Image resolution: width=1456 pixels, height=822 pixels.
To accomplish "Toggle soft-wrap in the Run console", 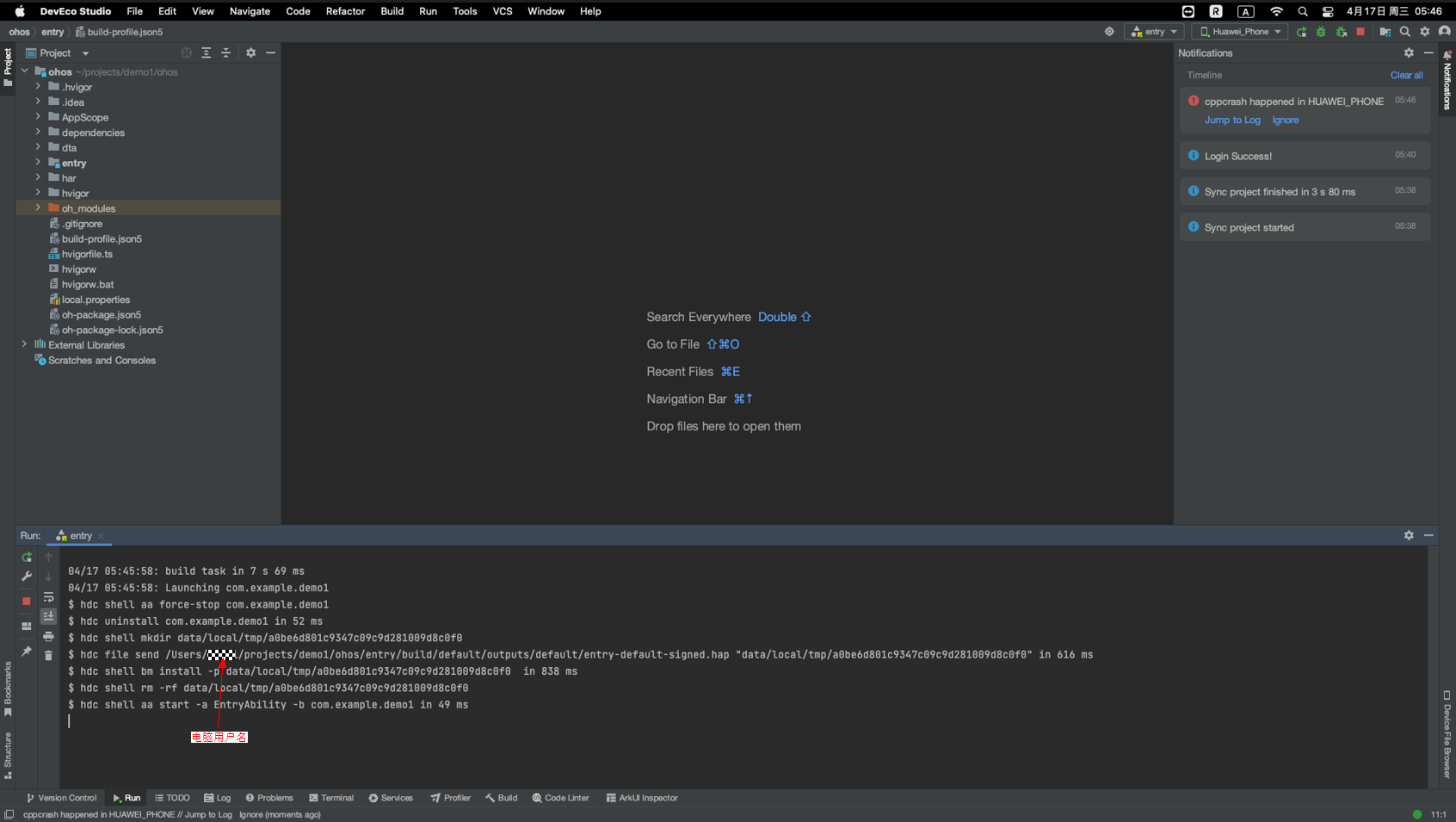I will (48, 597).
